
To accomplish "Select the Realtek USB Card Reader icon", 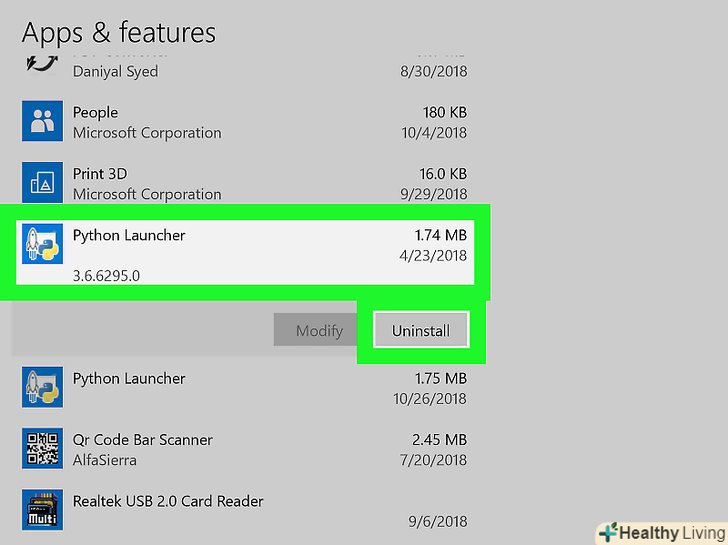I will (x=42, y=510).
